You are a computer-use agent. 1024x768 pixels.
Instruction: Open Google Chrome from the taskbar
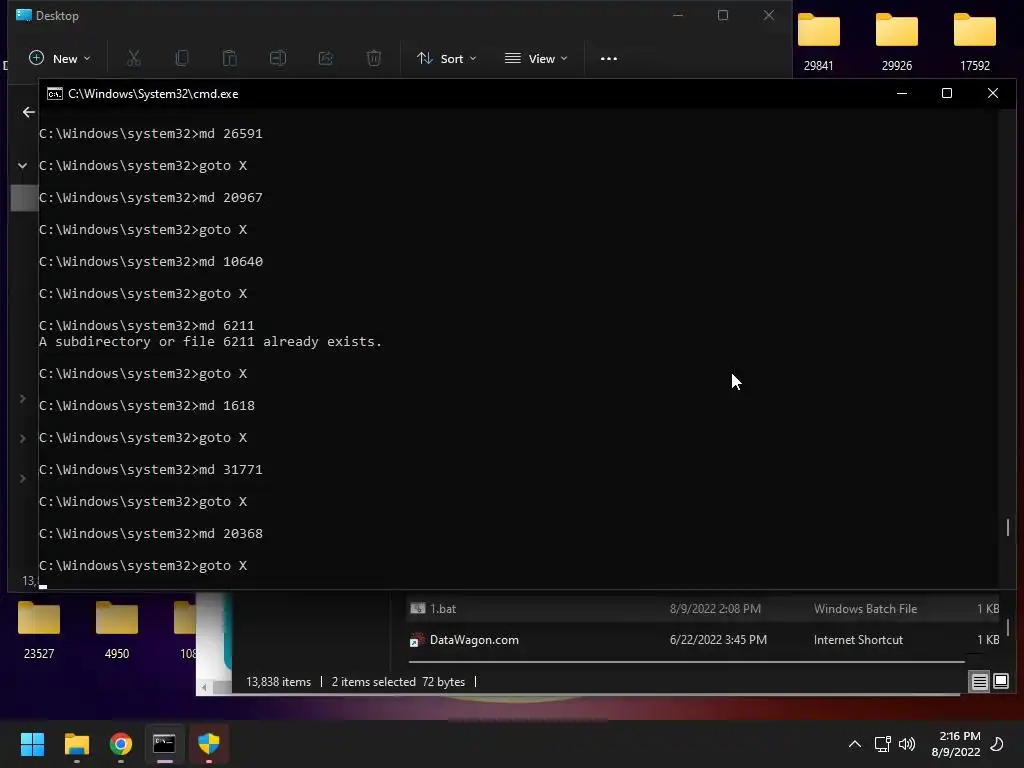click(121, 744)
